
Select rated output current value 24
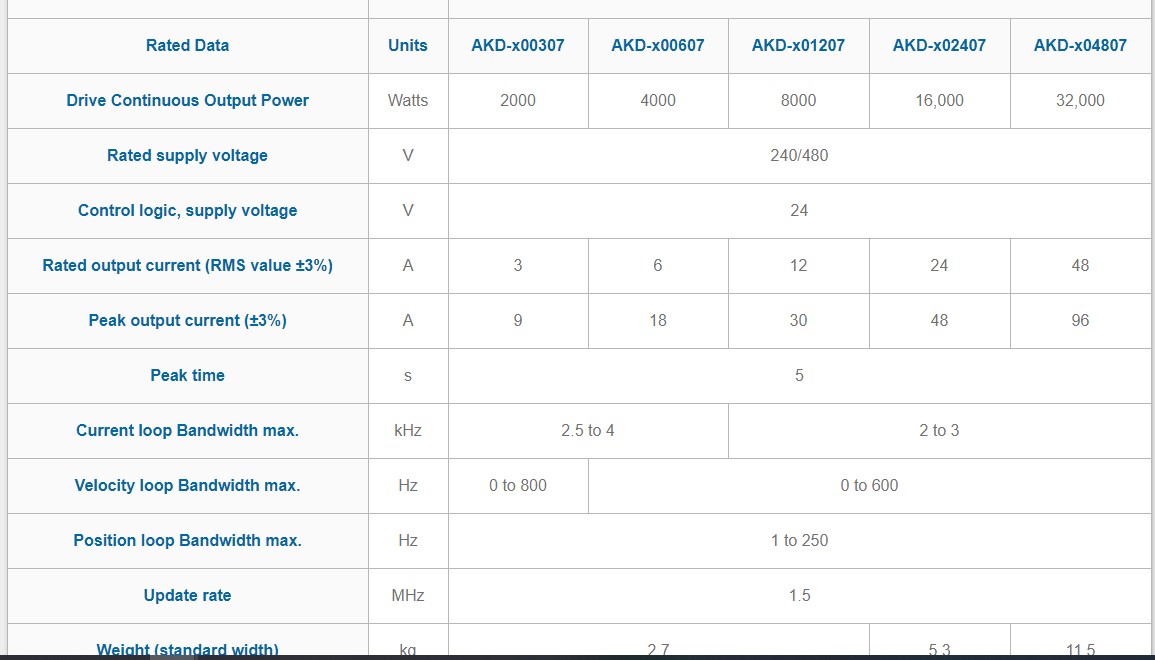939,265
